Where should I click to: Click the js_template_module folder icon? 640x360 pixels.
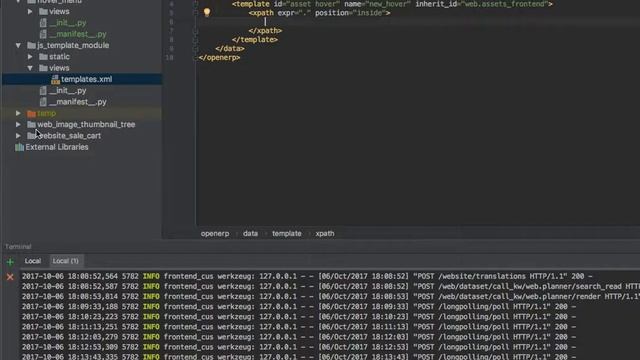tap(31, 45)
